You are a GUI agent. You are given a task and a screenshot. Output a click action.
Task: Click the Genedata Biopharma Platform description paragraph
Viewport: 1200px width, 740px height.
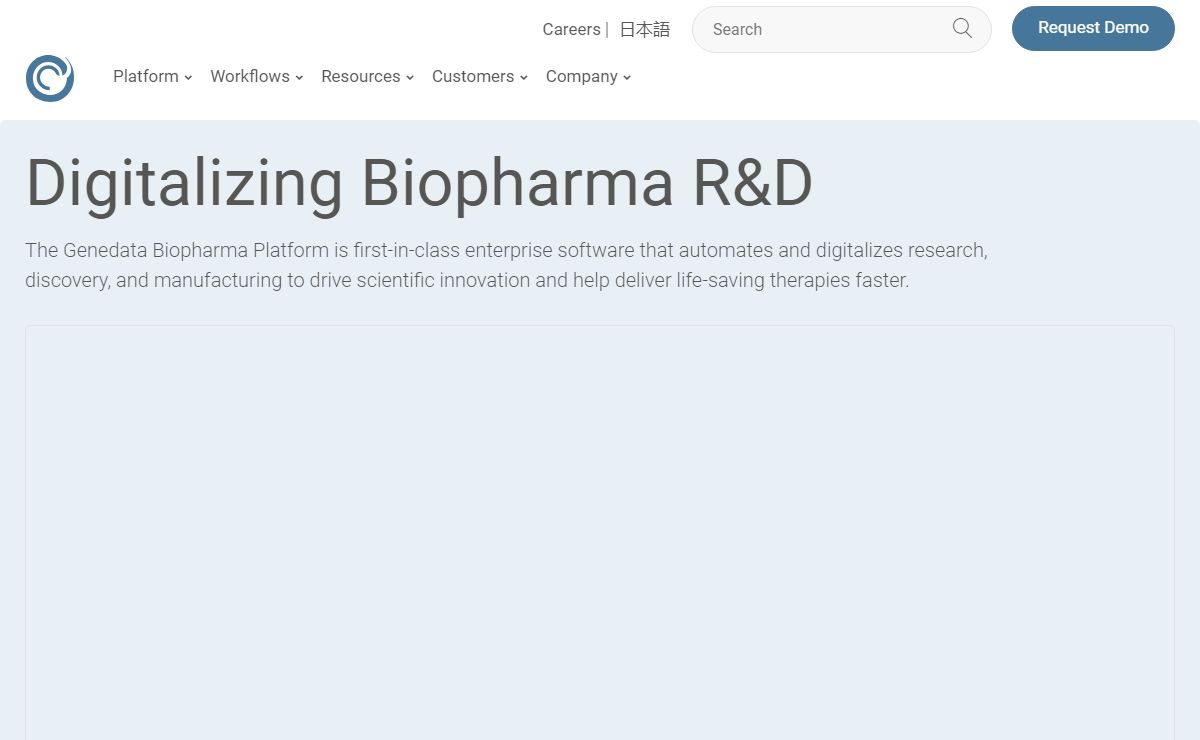click(x=506, y=265)
